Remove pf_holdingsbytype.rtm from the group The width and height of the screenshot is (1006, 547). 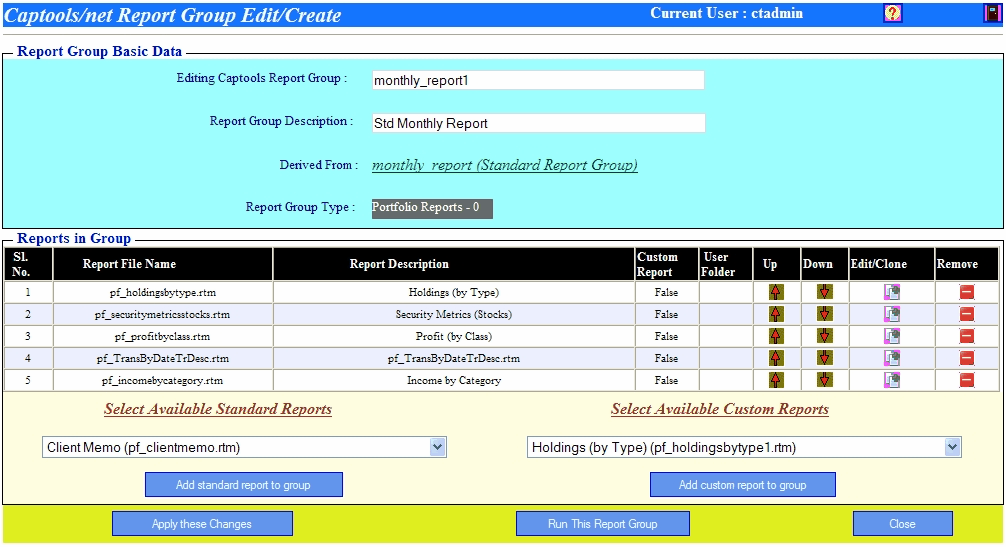click(x=966, y=292)
